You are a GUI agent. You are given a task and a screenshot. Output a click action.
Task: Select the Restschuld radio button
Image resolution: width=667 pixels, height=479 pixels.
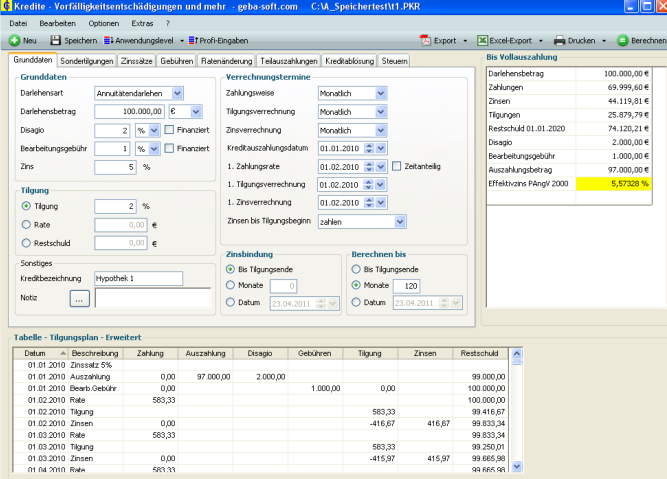pos(26,243)
